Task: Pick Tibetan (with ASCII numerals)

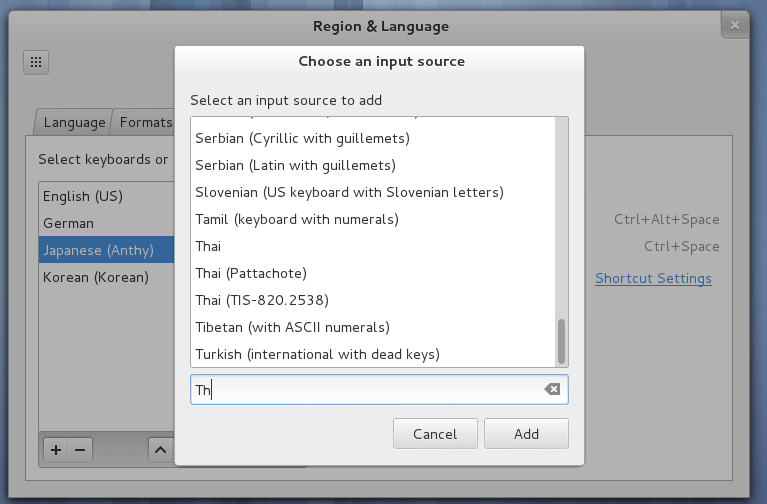Action: click(373, 327)
